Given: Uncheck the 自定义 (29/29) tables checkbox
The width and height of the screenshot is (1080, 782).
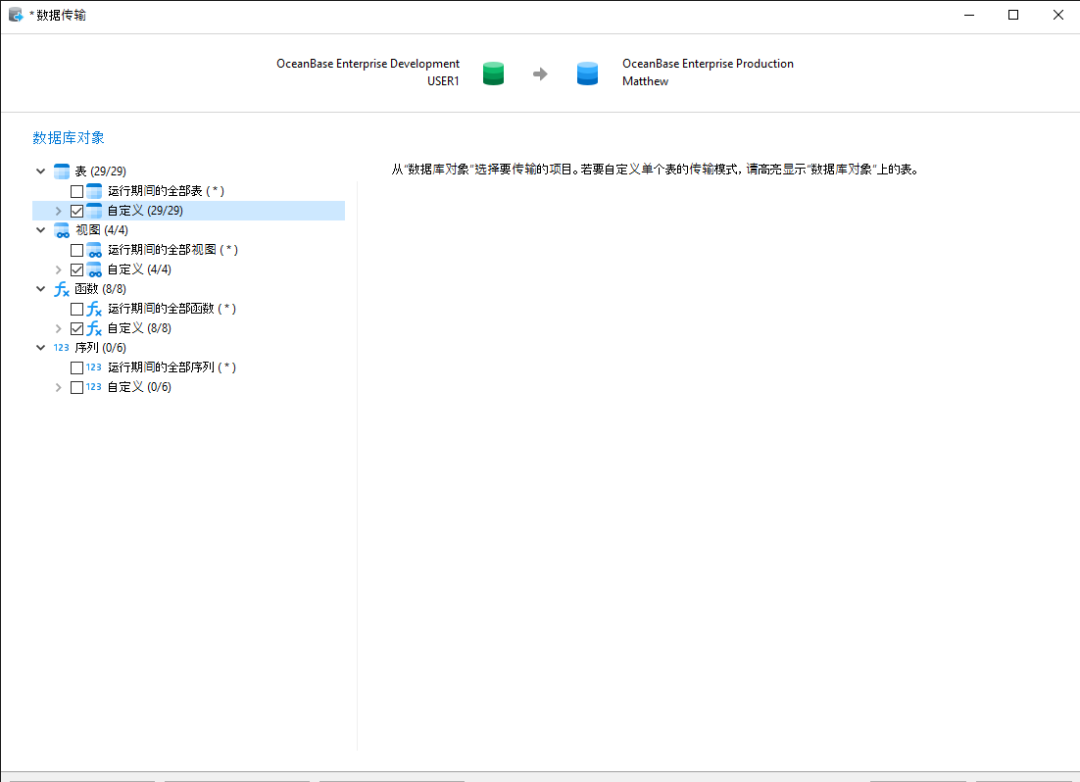Looking at the screenshot, I should pos(77,211).
